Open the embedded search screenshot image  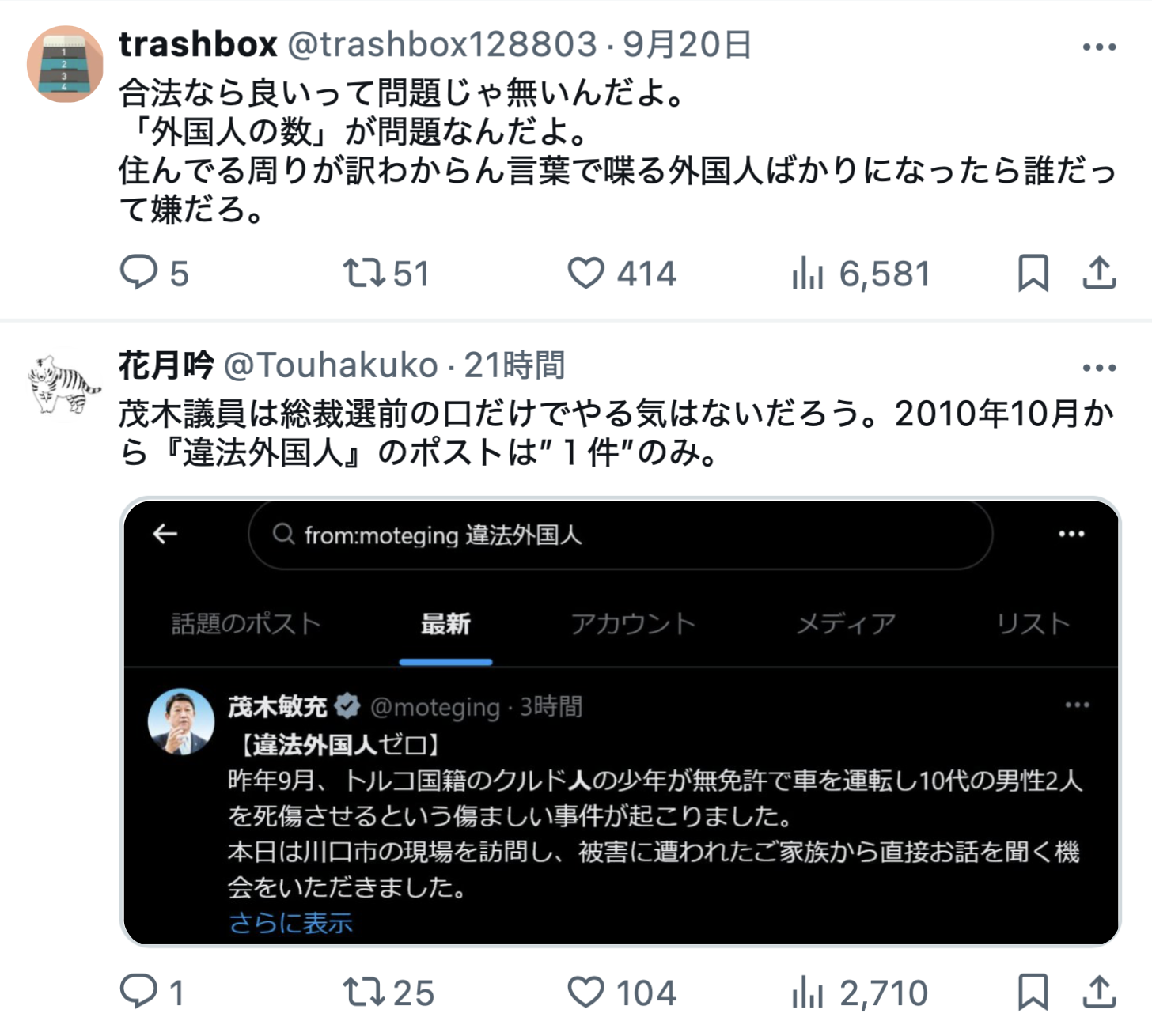tap(621, 722)
